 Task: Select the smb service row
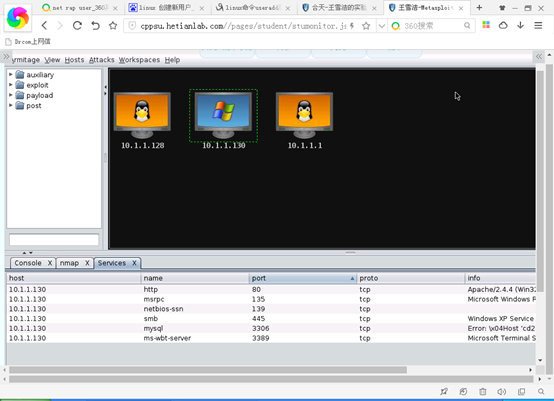coord(271,319)
